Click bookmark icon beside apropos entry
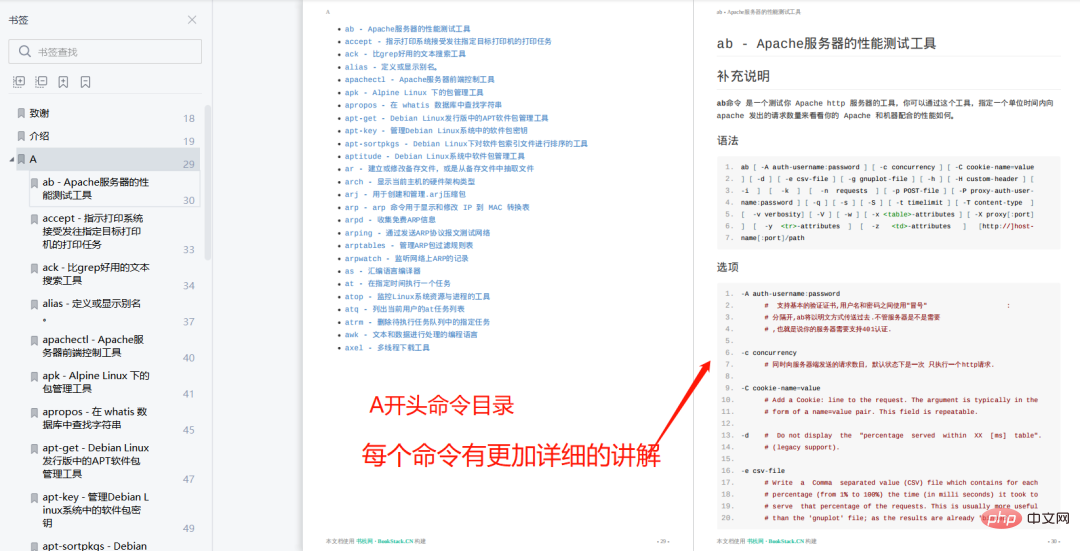Viewport: 1080px width, 551px height. click(34, 413)
